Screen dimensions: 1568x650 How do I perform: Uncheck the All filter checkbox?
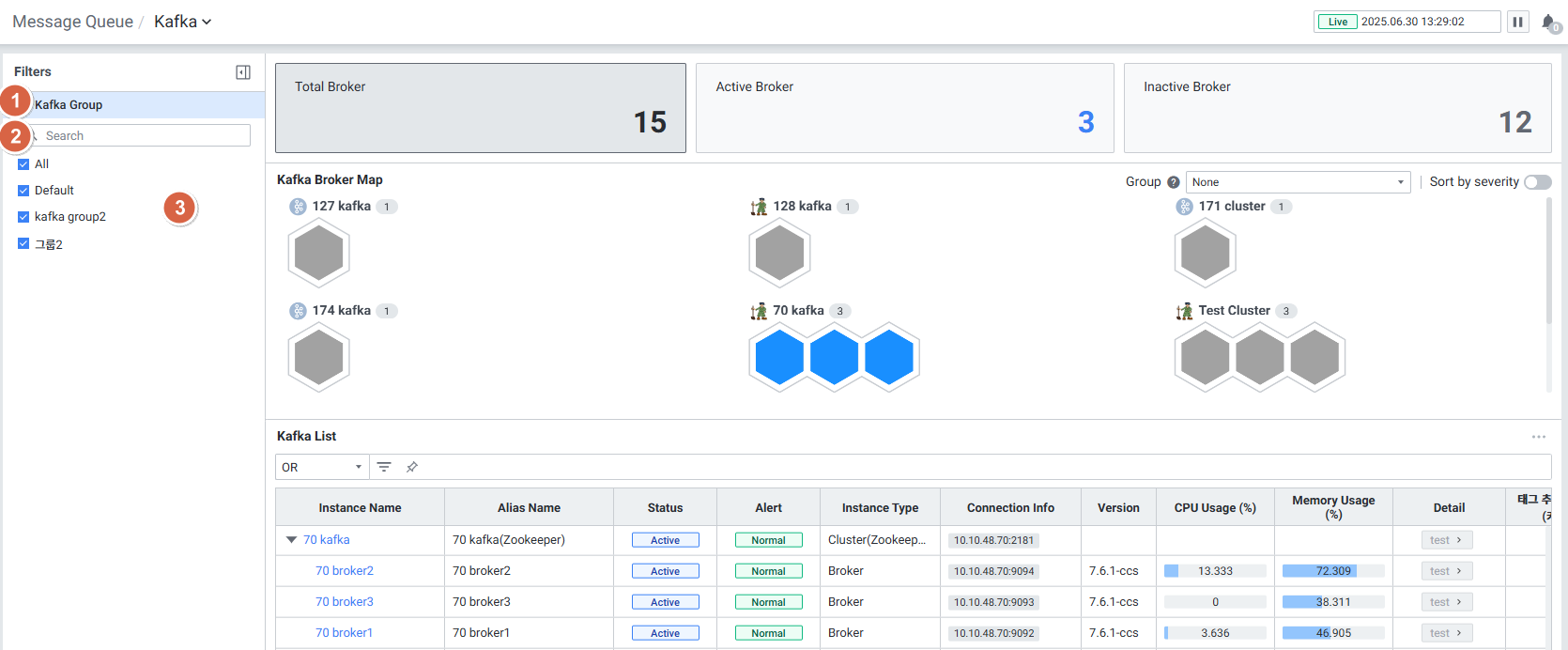tap(23, 164)
